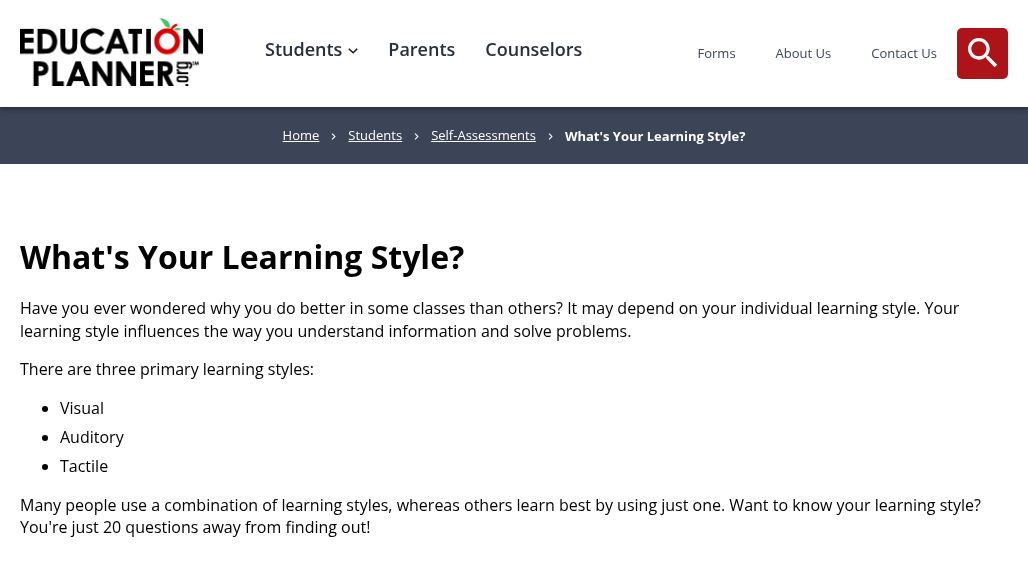Navigate to the Self-Assessments breadcrumb
Screen dimensions: 1028x578
click(483, 136)
